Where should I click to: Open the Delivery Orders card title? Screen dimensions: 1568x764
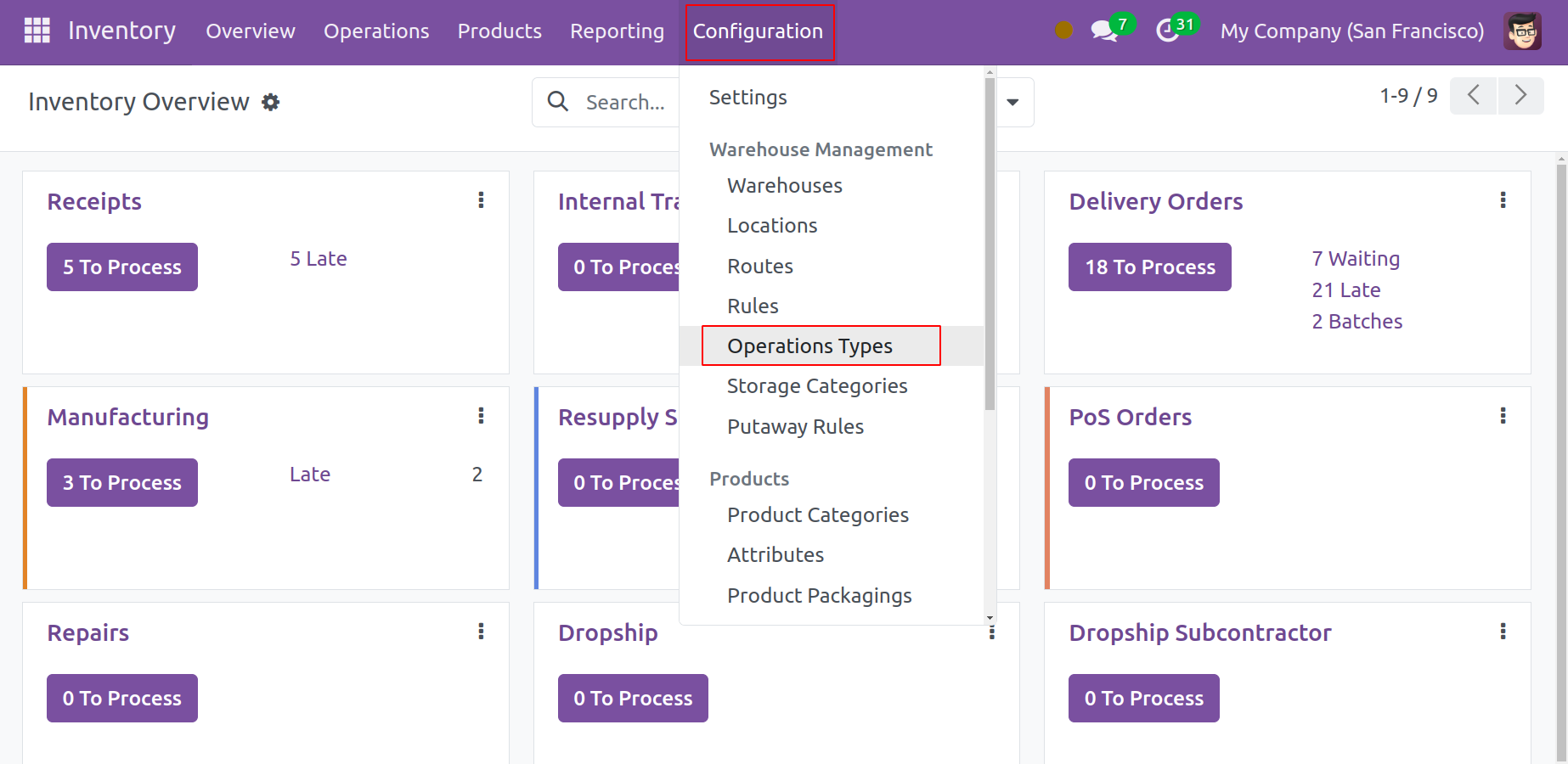(x=1156, y=202)
